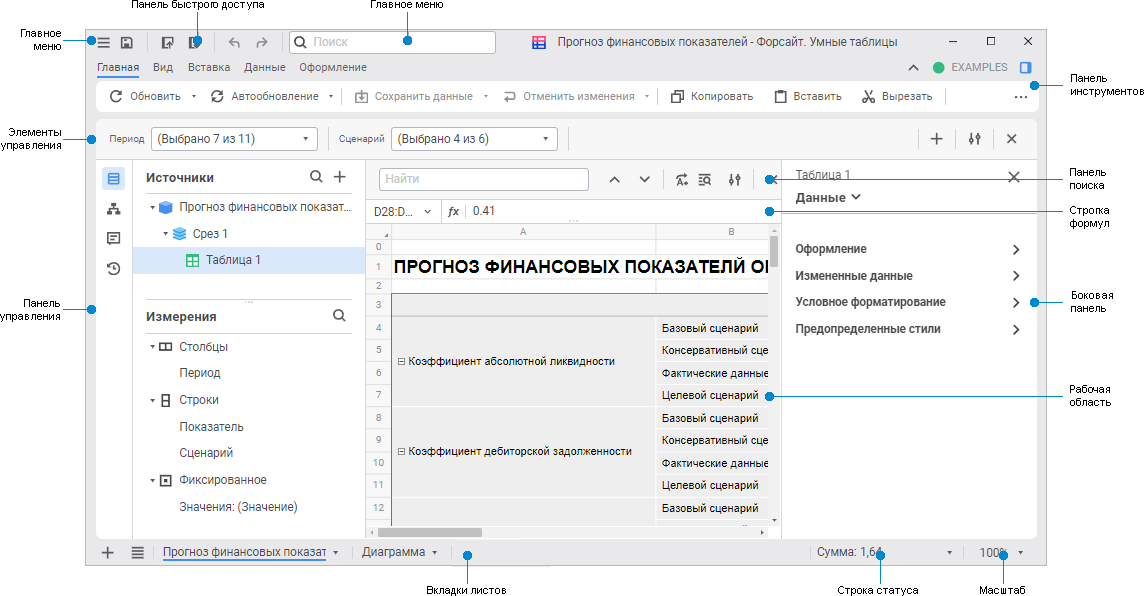This screenshot has width=1144, height=596.
Task: Open Условное форматирование in side panel
Action: click(908, 303)
